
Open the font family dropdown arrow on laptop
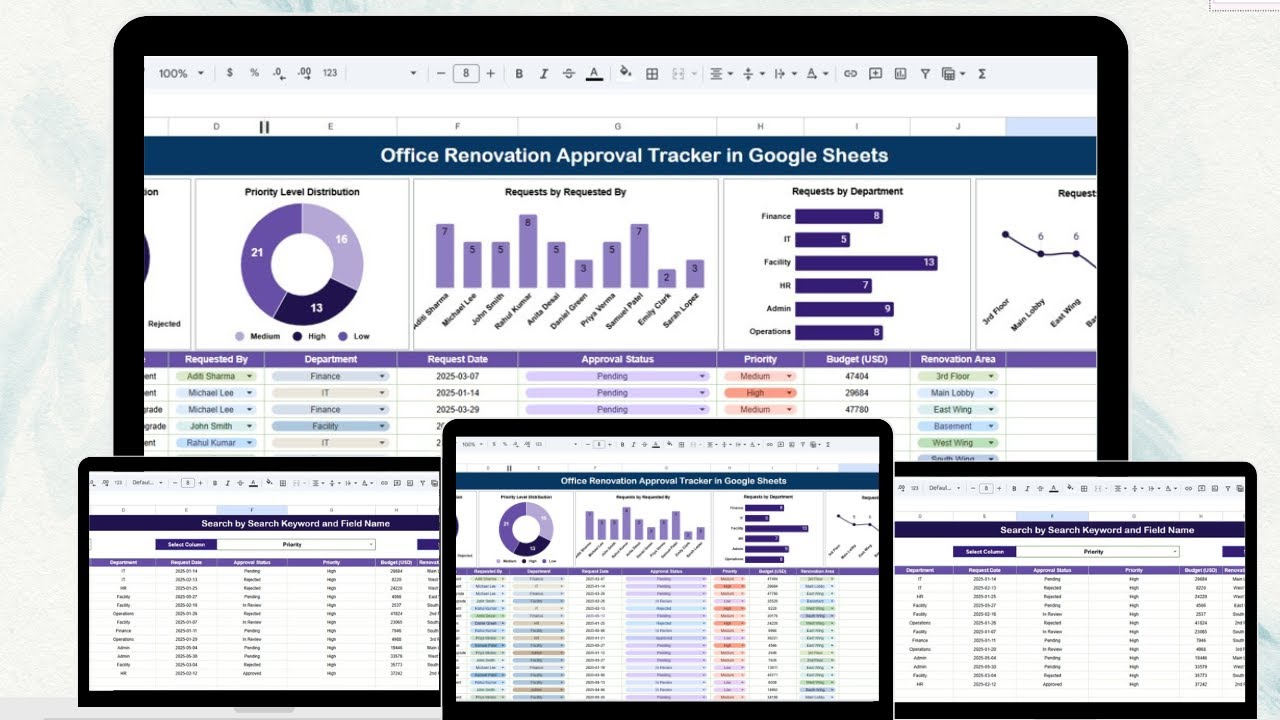(413, 73)
